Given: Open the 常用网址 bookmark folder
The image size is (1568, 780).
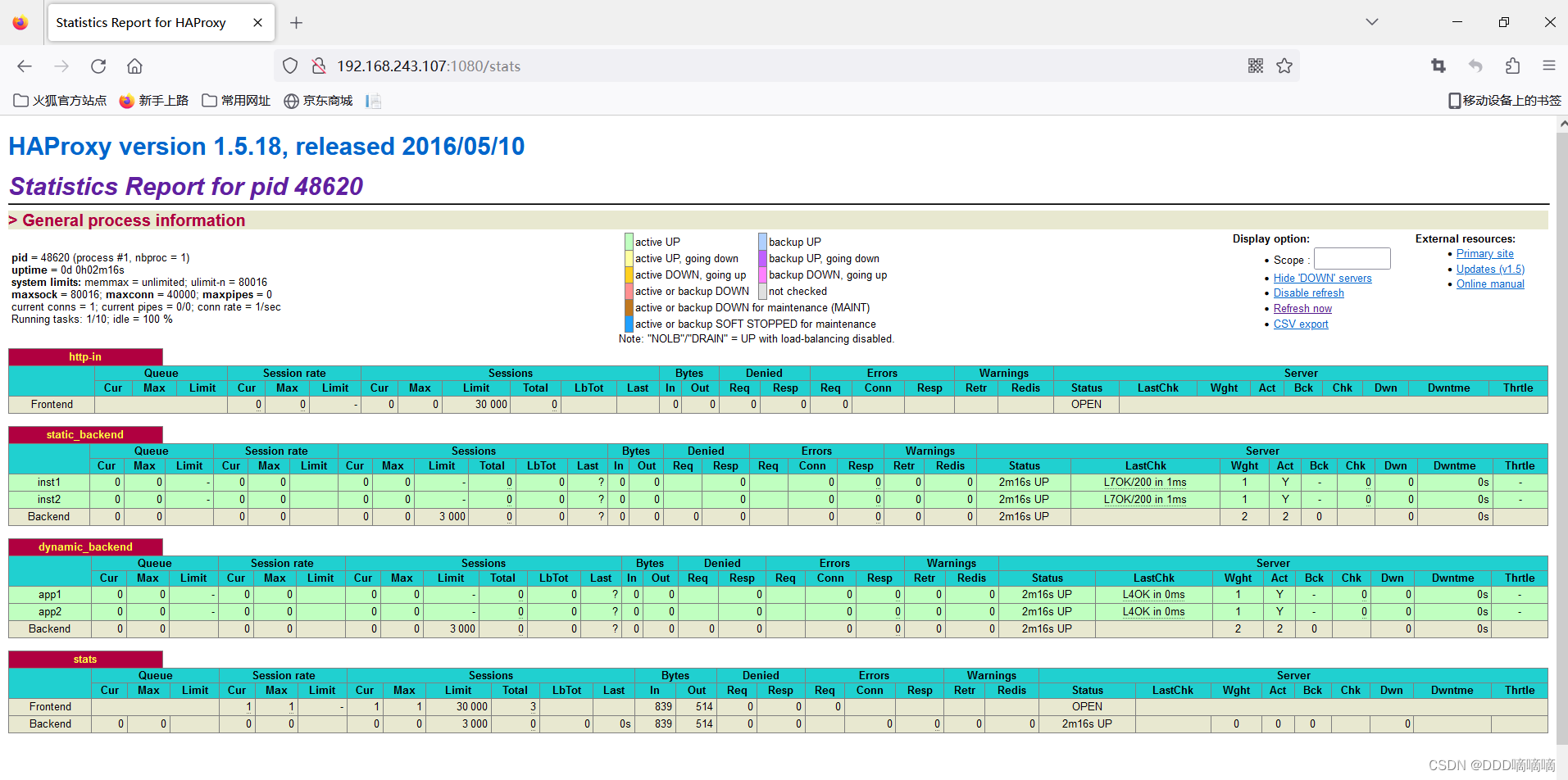Looking at the screenshot, I should click(x=236, y=101).
